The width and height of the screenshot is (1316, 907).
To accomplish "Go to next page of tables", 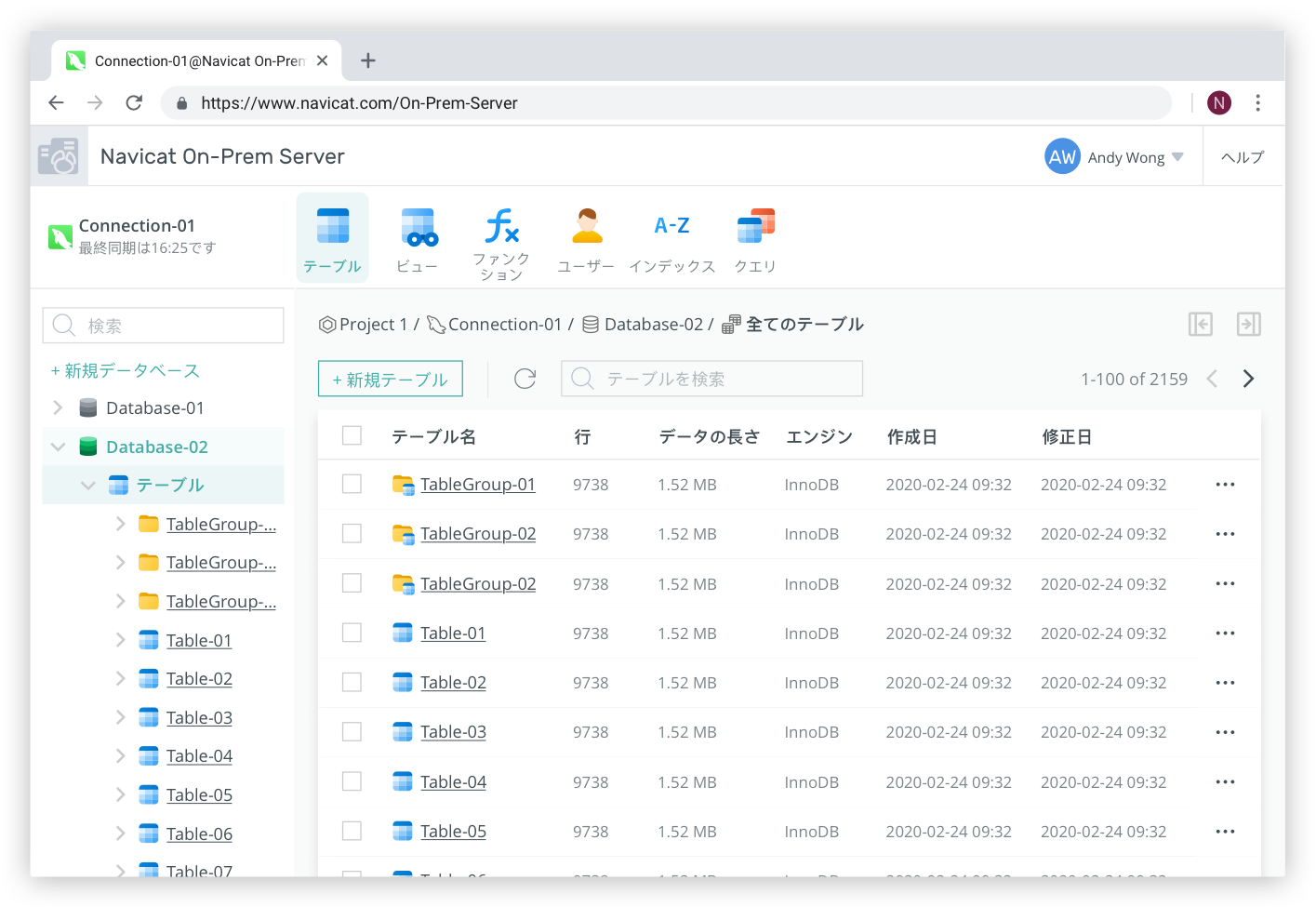I will [1249, 379].
